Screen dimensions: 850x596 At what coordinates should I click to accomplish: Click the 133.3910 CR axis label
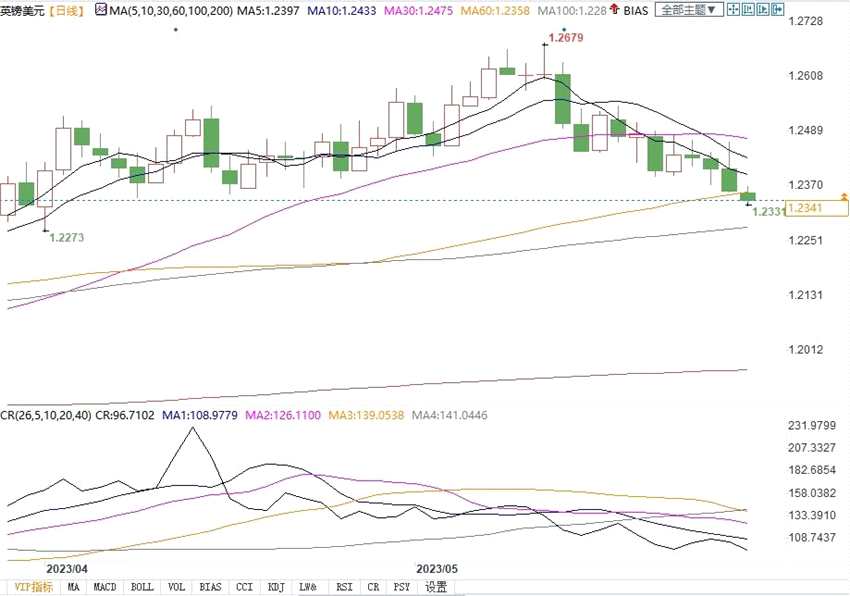click(x=812, y=515)
